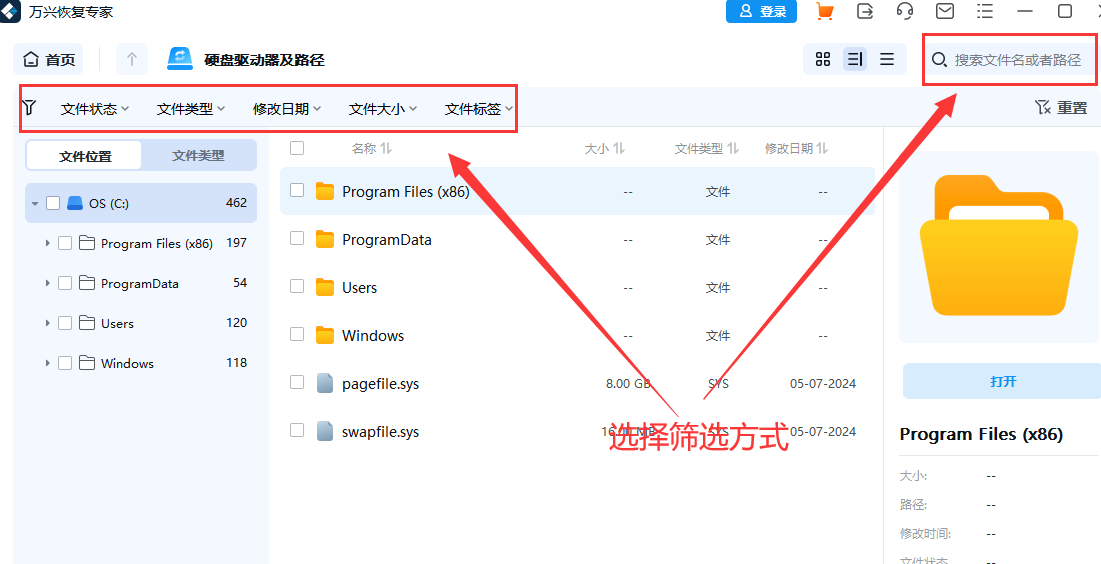Expand Windows tree node

pyautogui.click(x=47, y=363)
